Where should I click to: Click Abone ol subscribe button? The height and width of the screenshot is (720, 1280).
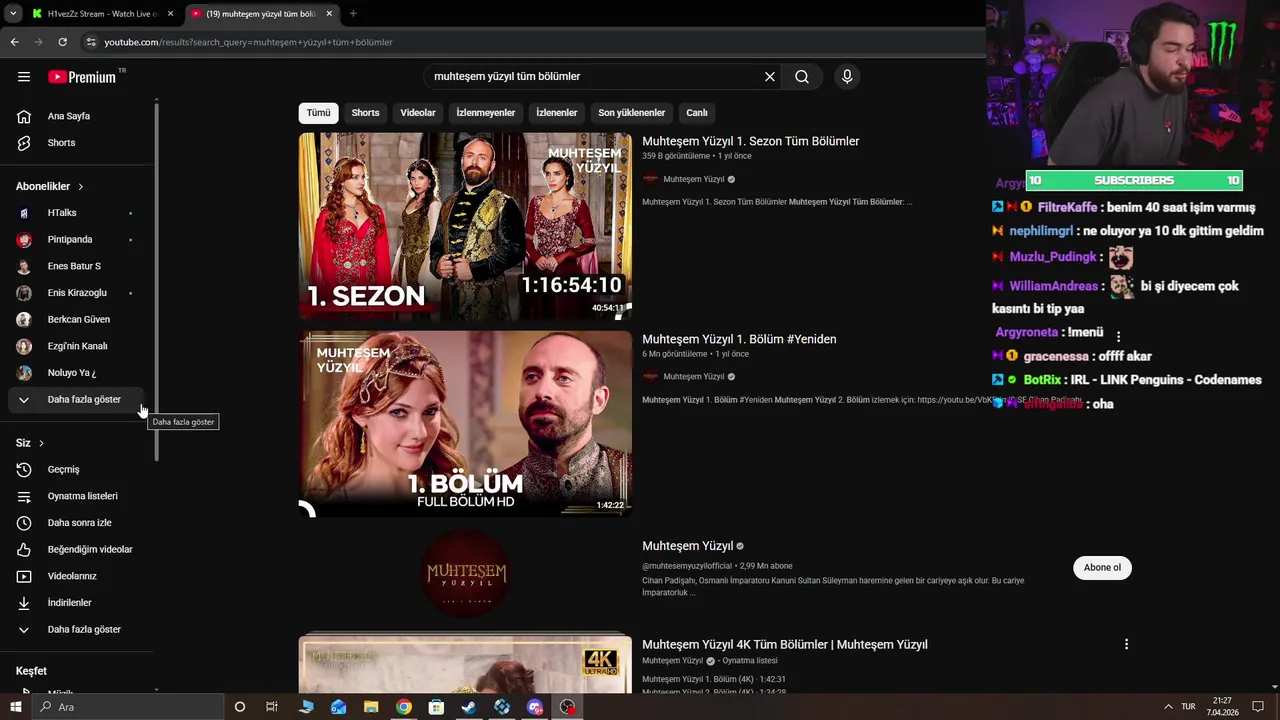coord(1102,568)
